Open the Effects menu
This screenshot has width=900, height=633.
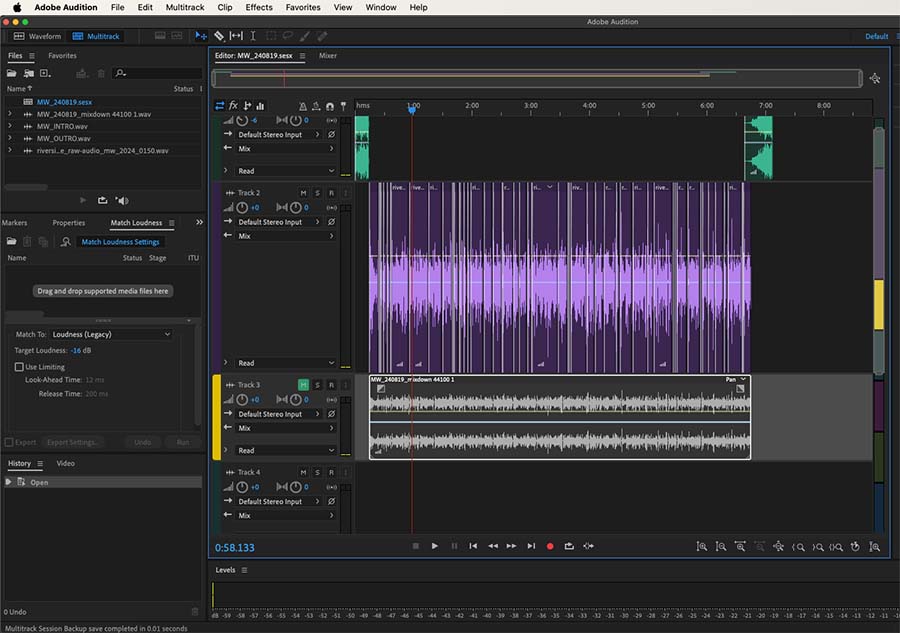coord(259,7)
